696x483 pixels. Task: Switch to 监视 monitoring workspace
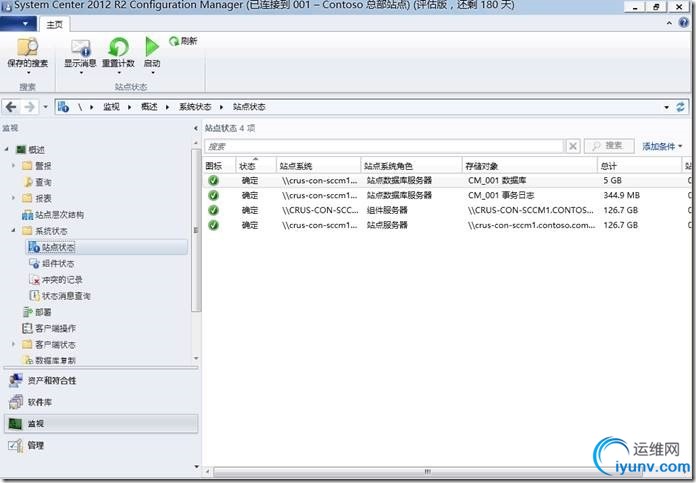click(101, 424)
